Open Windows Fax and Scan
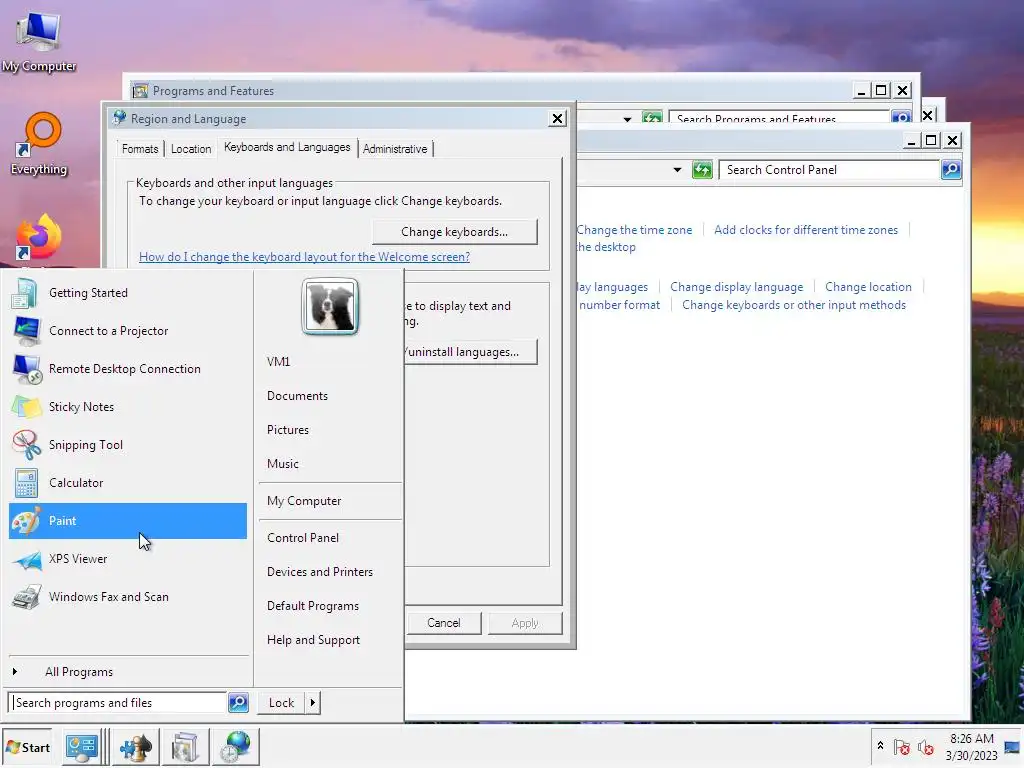Viewport: 1024px width, 768px height. tap(128, 597)
